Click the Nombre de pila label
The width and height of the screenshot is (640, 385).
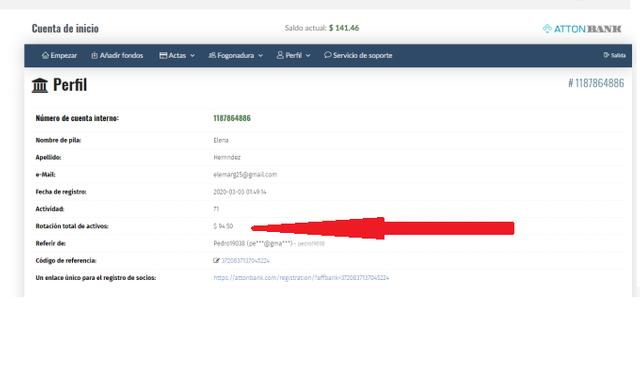(58, 140)
